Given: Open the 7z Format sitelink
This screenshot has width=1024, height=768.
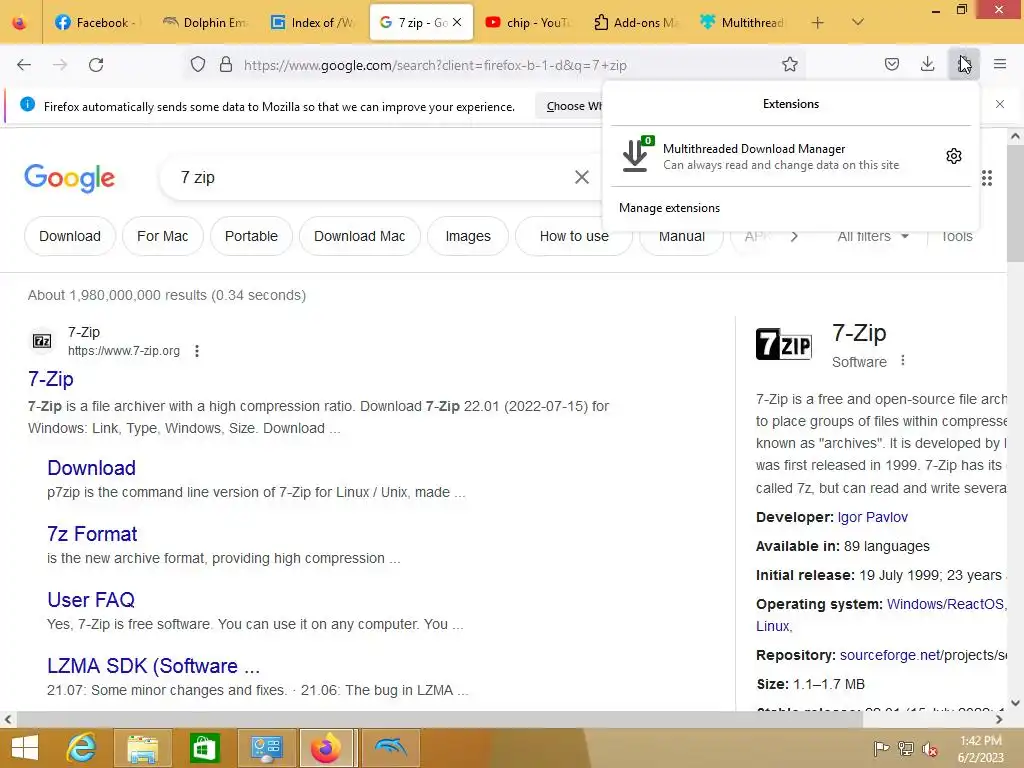Looking at the screenshot, I should click(92, 534).
